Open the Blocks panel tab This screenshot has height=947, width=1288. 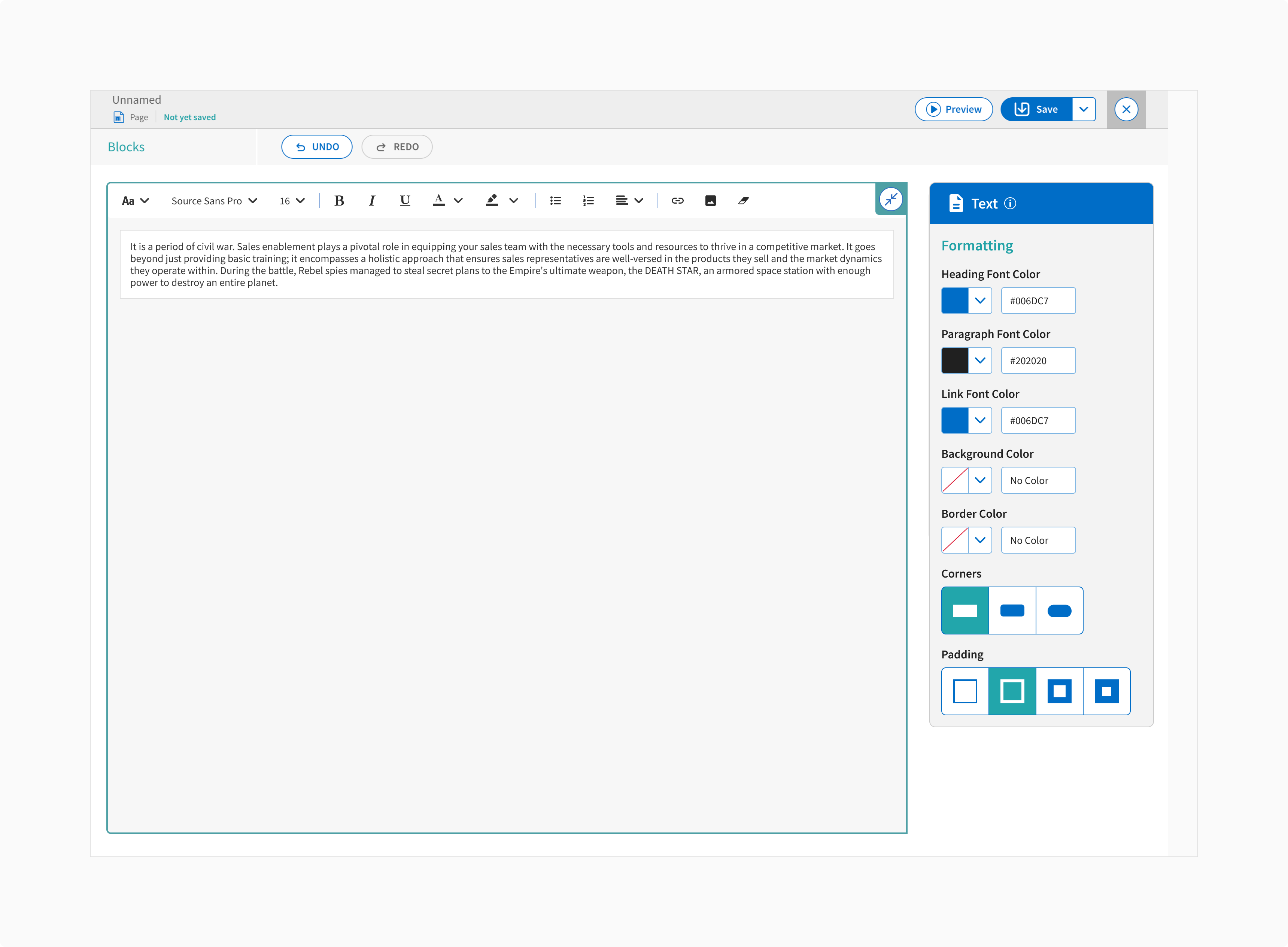click(x=126, y=147)
